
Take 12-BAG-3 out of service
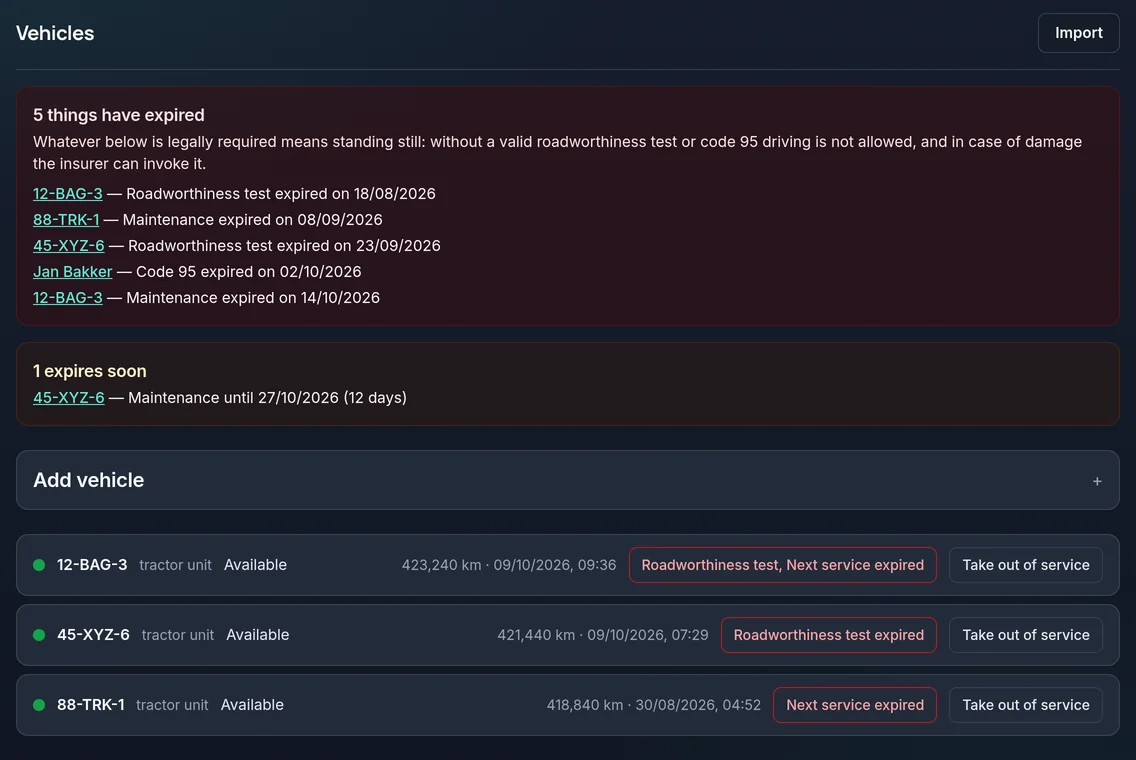tap(1025, 565)
